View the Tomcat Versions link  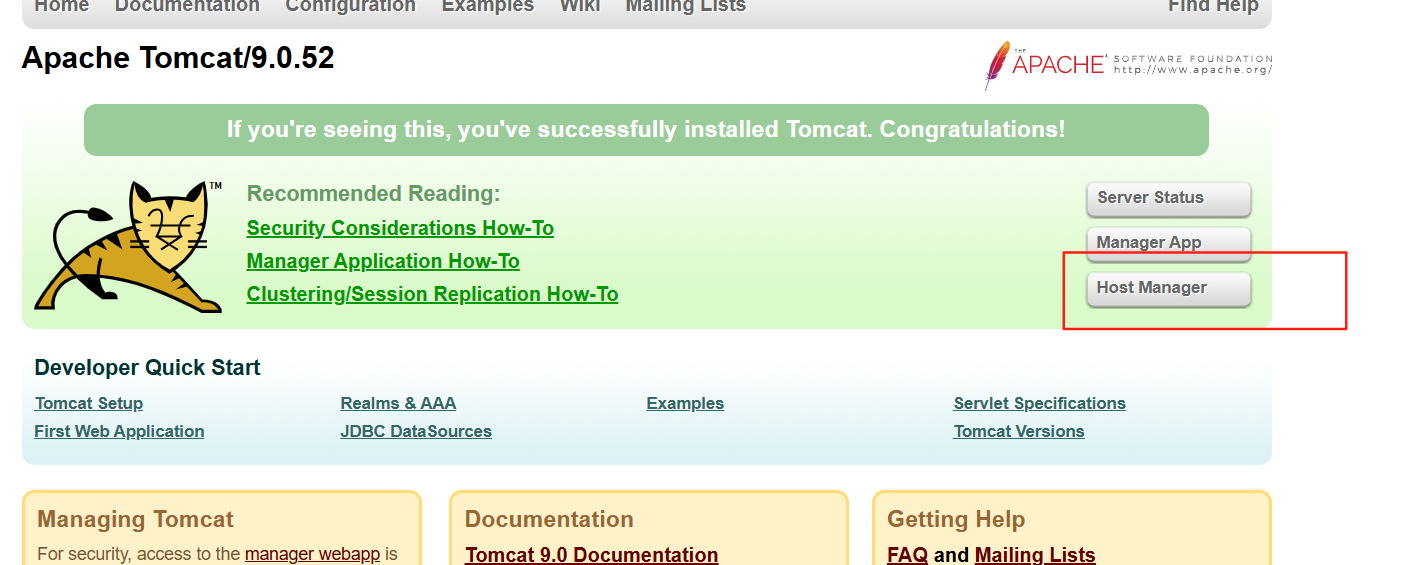(1019, 431)
